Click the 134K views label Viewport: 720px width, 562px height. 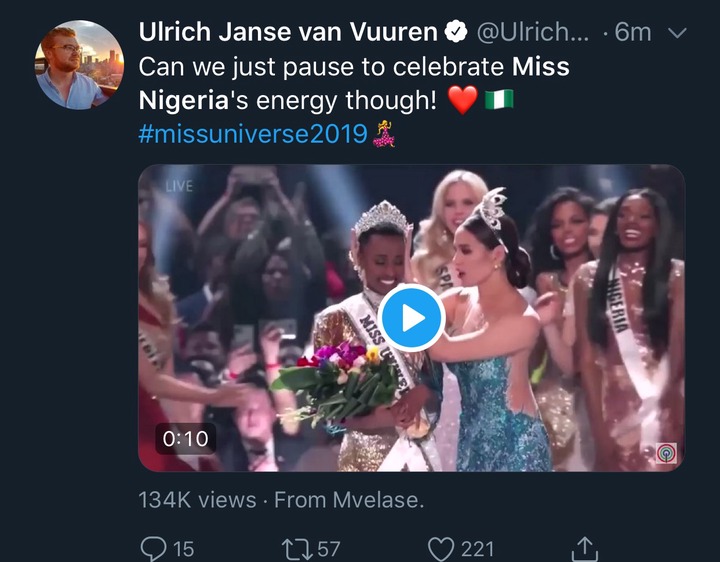pos(196,500)
